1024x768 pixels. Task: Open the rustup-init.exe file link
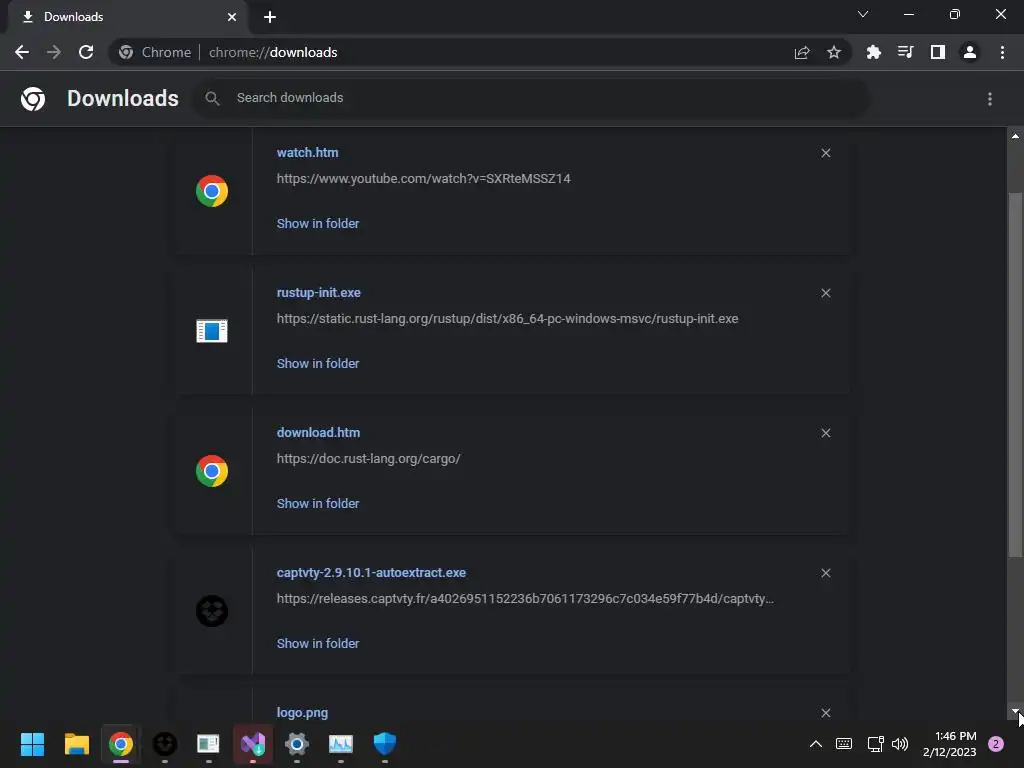click(x=319, y=293)
